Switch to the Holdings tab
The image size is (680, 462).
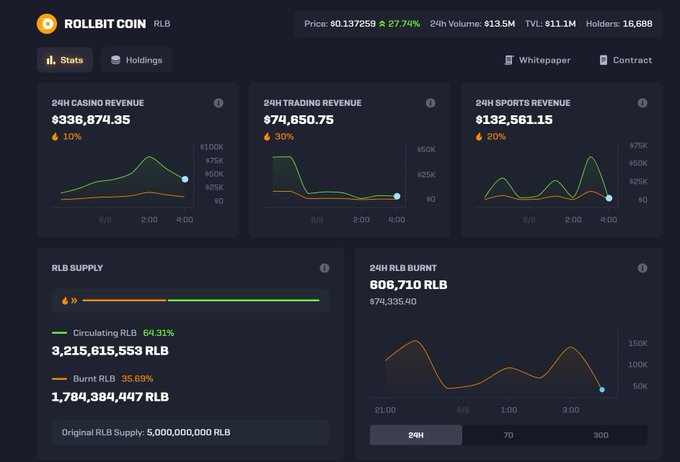click(x=136, y=60)
